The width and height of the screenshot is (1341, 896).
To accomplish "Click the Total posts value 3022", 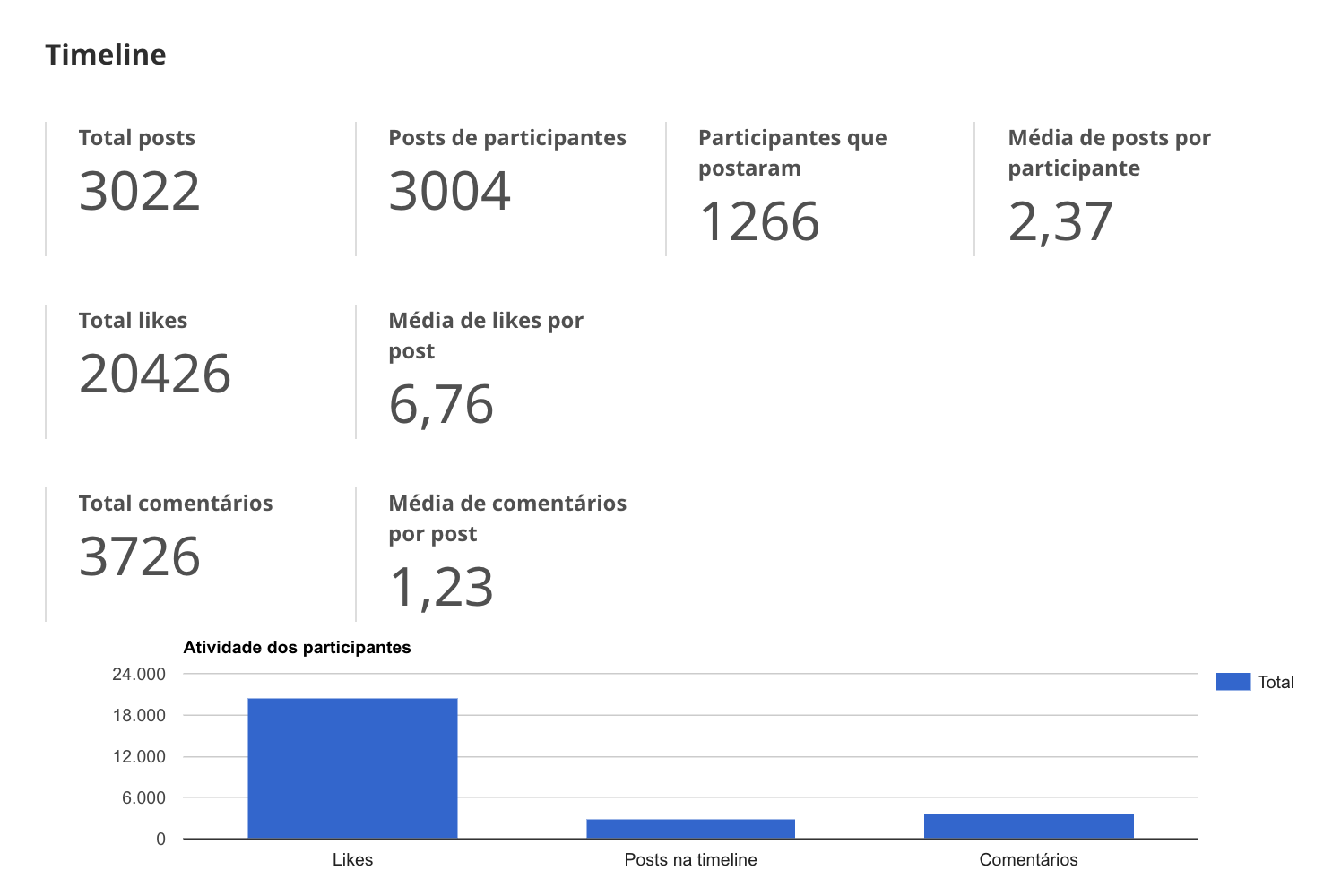I will (x=140, y=191).
